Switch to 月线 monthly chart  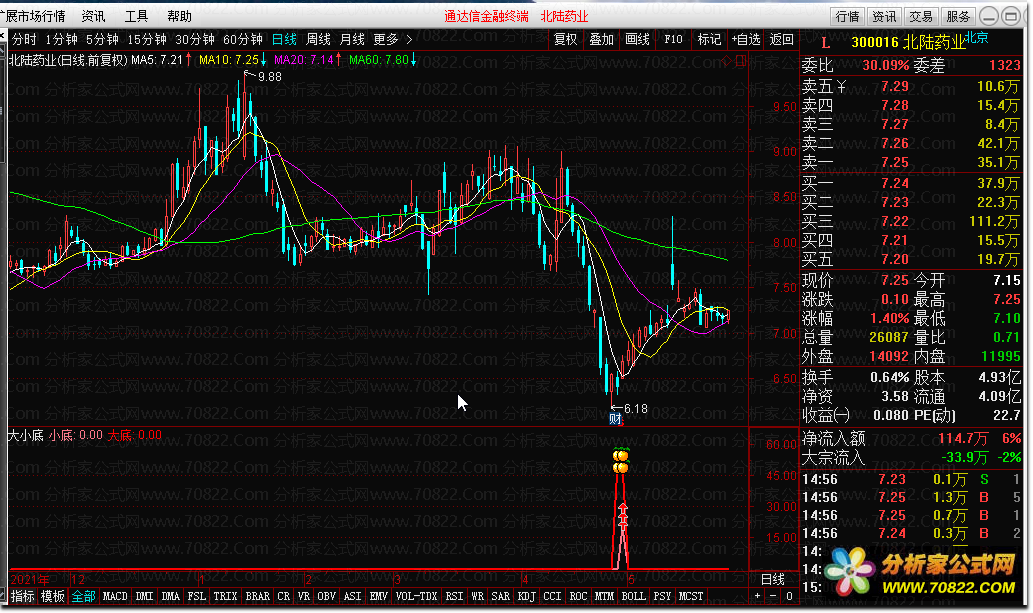pos(352,40)
